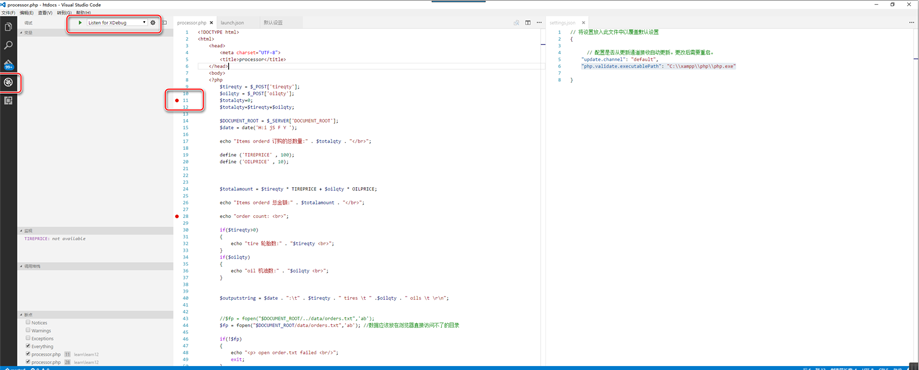Split the editor using split icon
919x370 pixels.
(527, 22)
